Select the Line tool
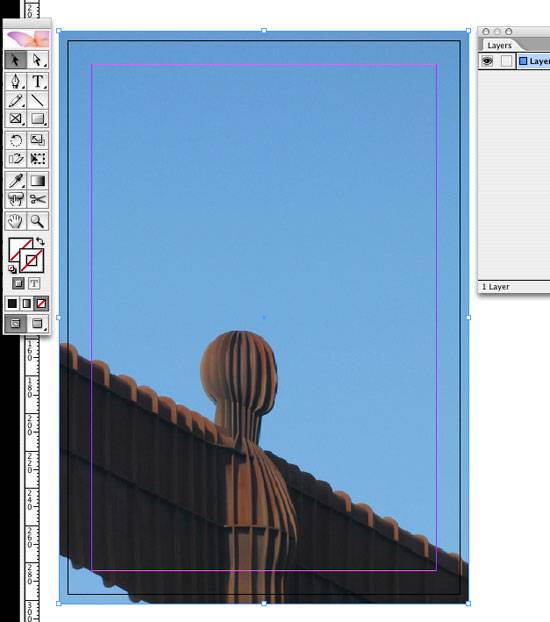This screenshot has width=550, height=622. pyautogui.click(x=38, y=100)
